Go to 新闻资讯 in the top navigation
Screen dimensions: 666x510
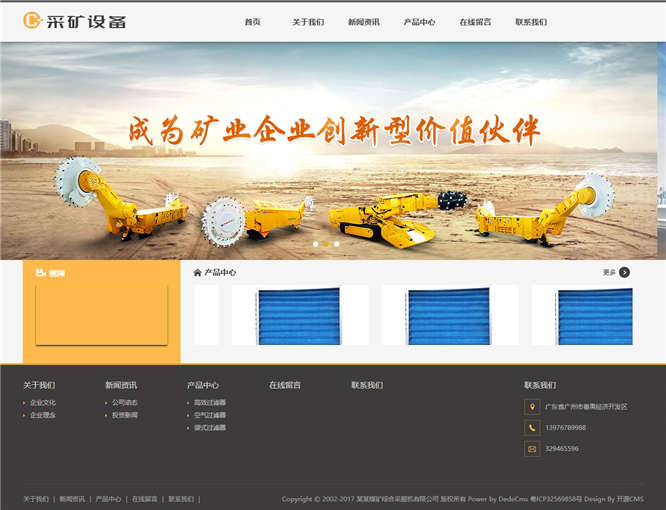(364, 22)
